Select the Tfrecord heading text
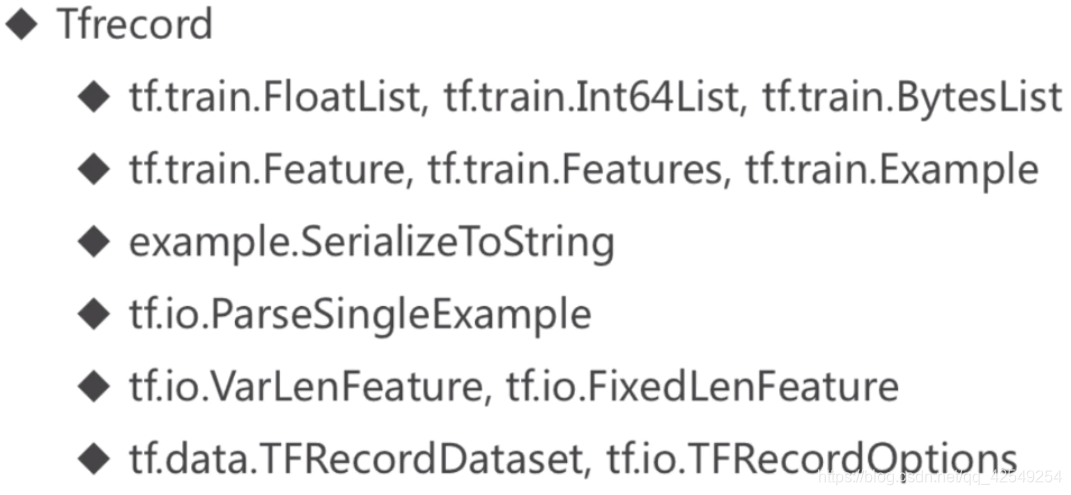This screenshot has height=495, width=1071. pyautogui.click(x=135, y=25)
